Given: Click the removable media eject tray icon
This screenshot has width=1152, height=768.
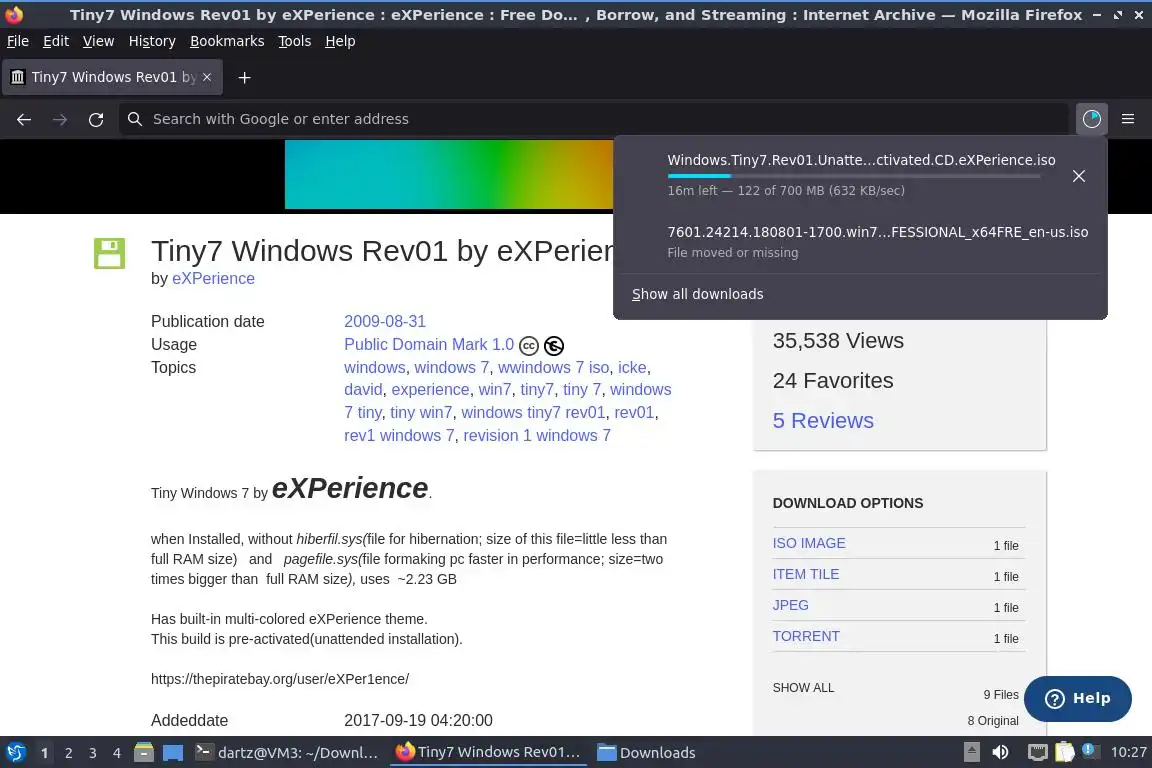Looking at the screenshot, I should 971,753.
